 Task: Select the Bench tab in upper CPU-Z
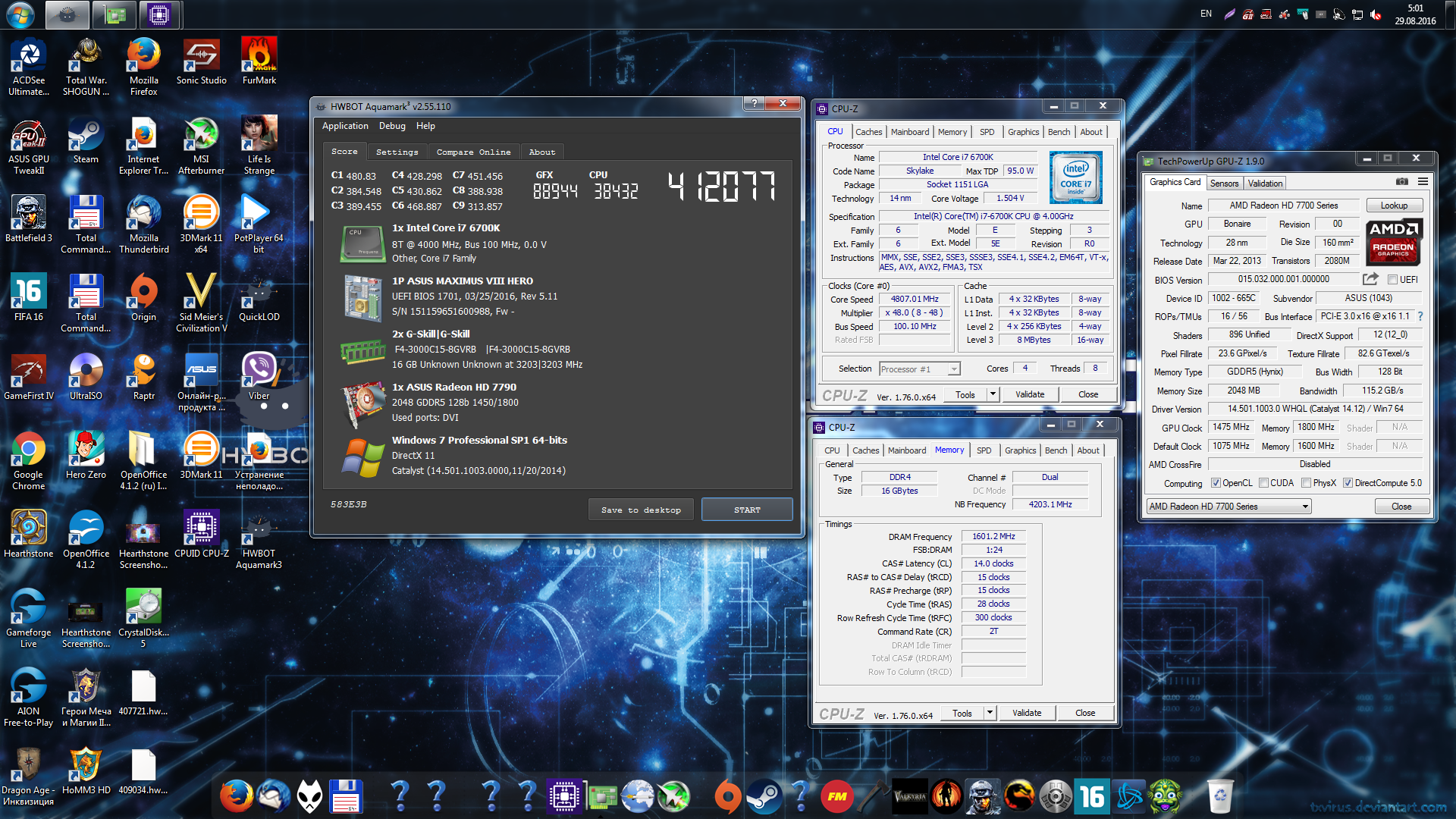click(x=1059, y=132)
